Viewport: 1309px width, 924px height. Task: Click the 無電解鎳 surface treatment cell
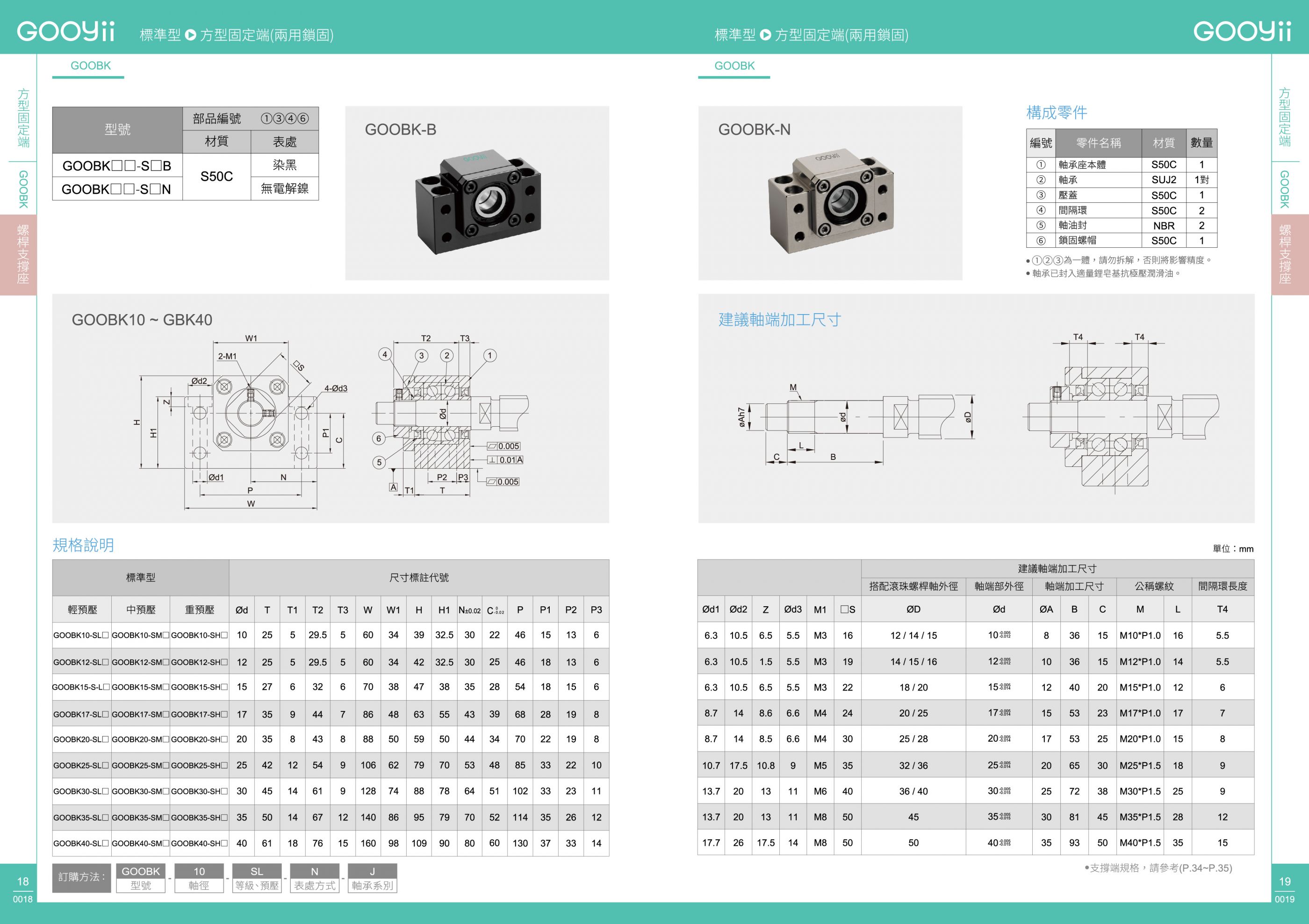coord(285,189)
